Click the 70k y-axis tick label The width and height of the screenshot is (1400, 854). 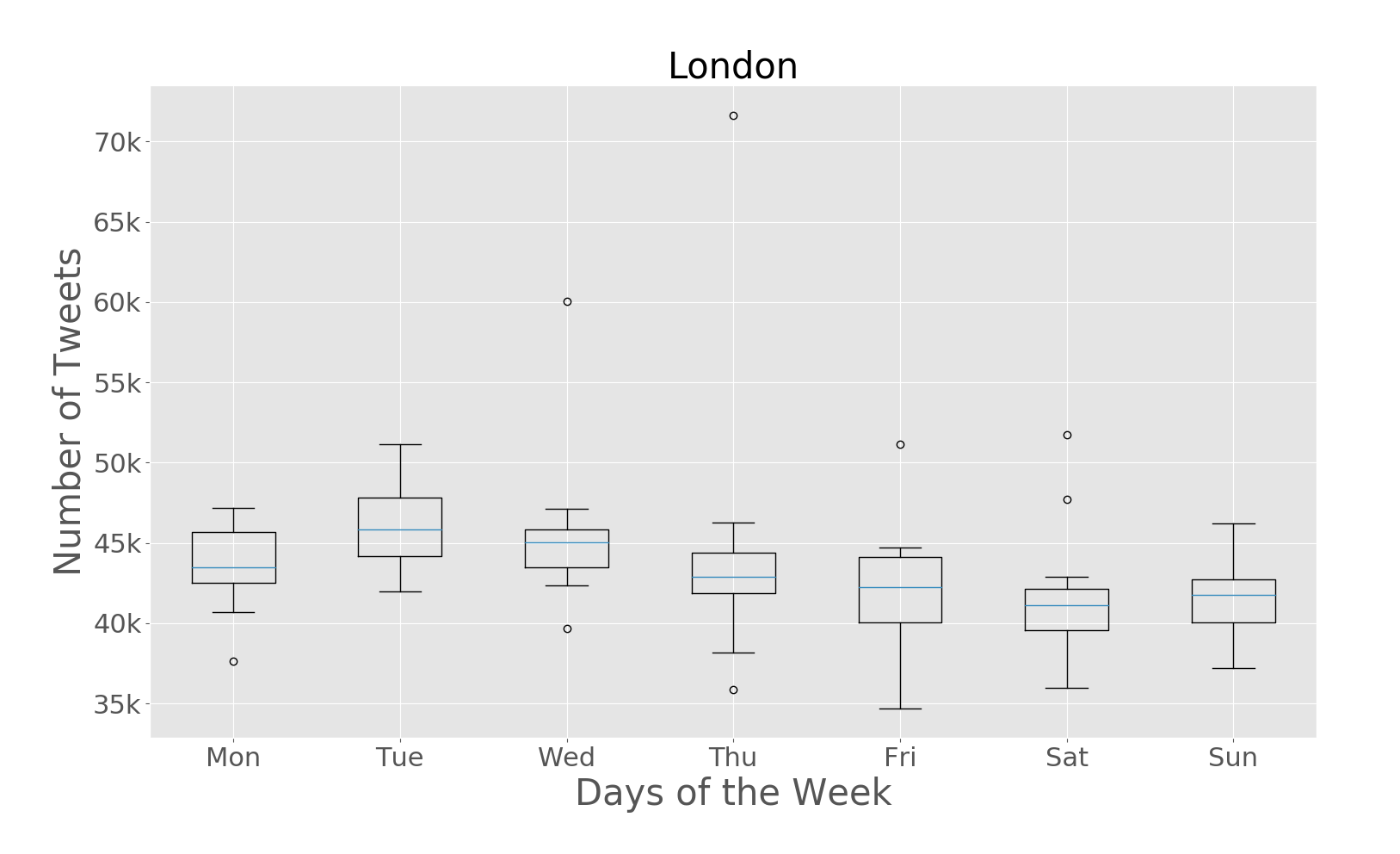pos(116,142)
